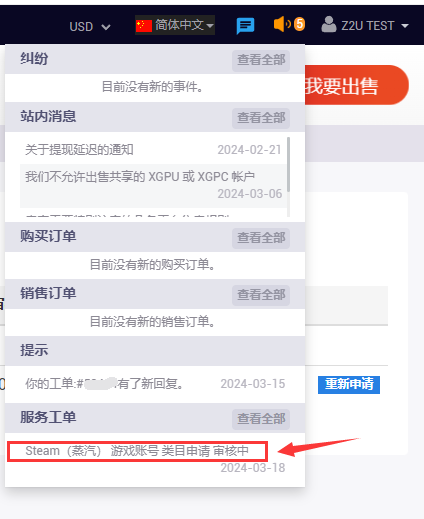Open the Steam 游戏账号 类目申请 ticket

click(x=137, y=451)
